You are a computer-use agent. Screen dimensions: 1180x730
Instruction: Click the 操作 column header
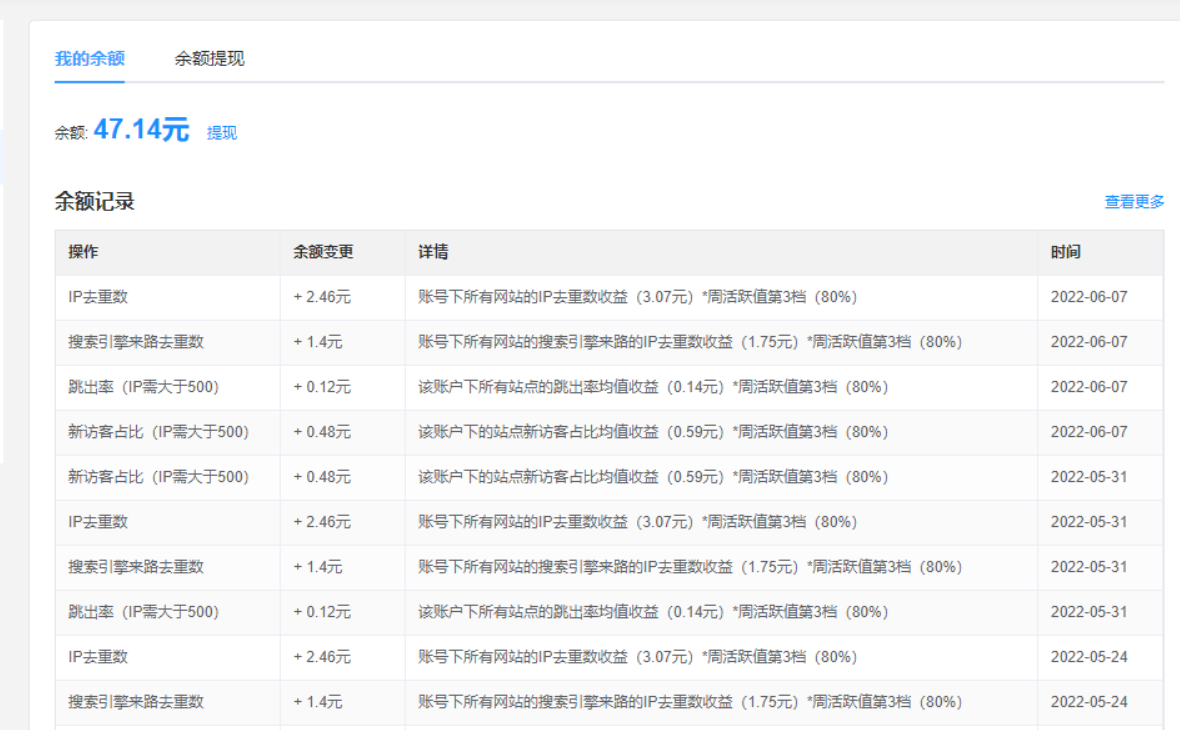[83, 253]
